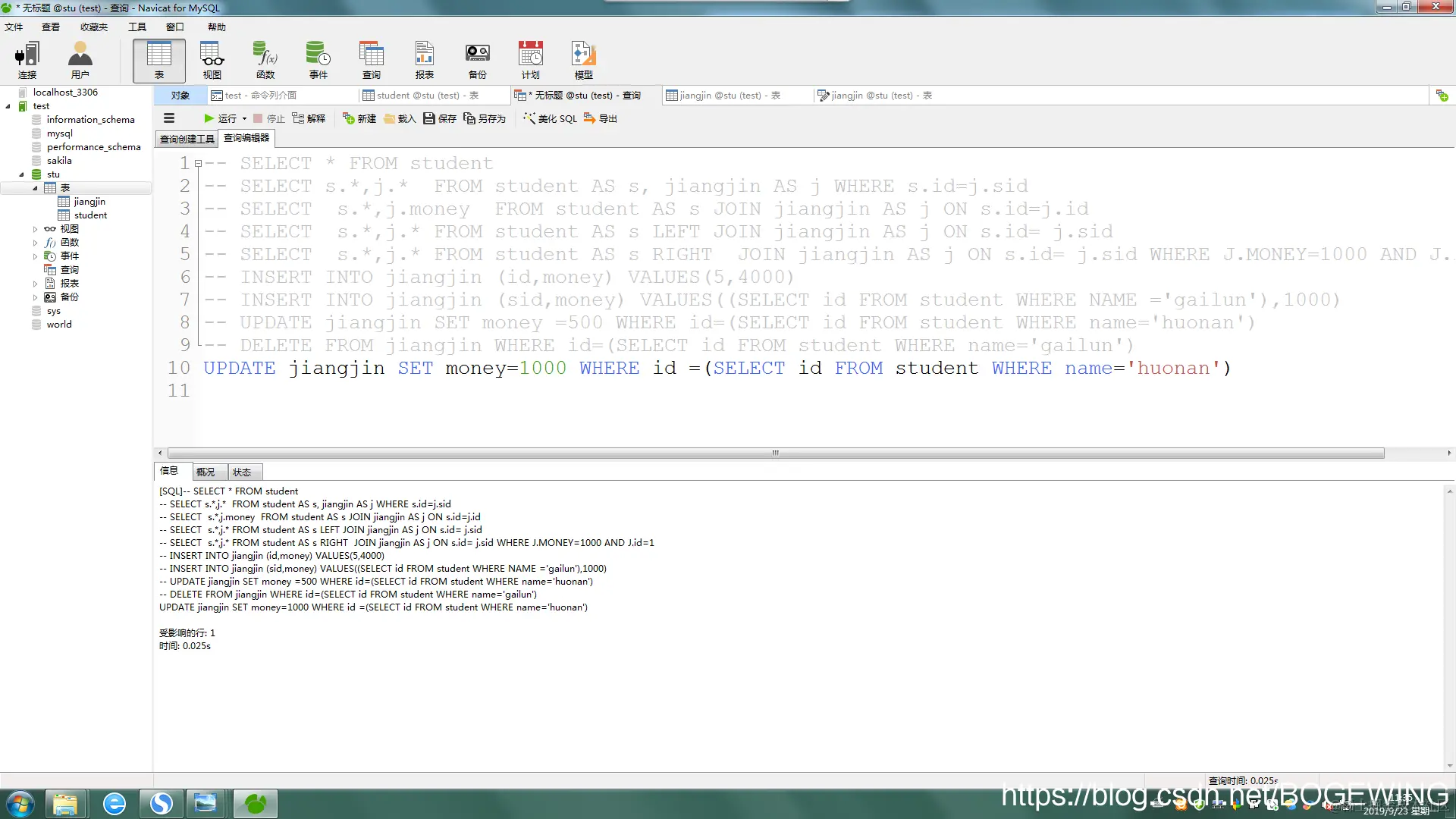Save the query with 保存
Image resolution: width=1456 pixels, height=819 pixels.
[x=440, y=118]
